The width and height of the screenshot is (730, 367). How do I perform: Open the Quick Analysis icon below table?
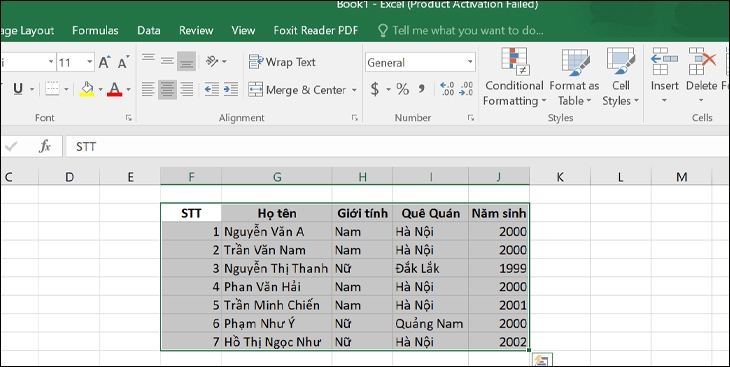(541, 360)
